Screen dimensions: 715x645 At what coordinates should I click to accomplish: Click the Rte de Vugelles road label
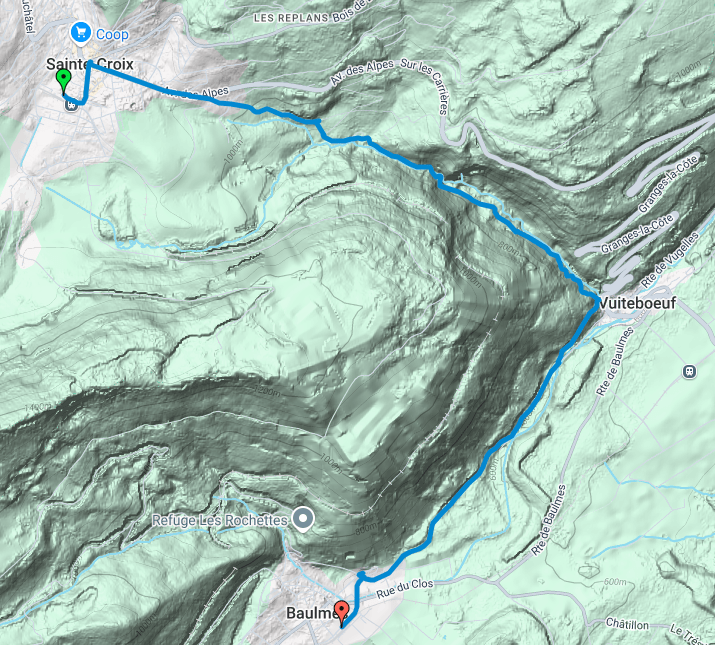click(x=670, y=260)
